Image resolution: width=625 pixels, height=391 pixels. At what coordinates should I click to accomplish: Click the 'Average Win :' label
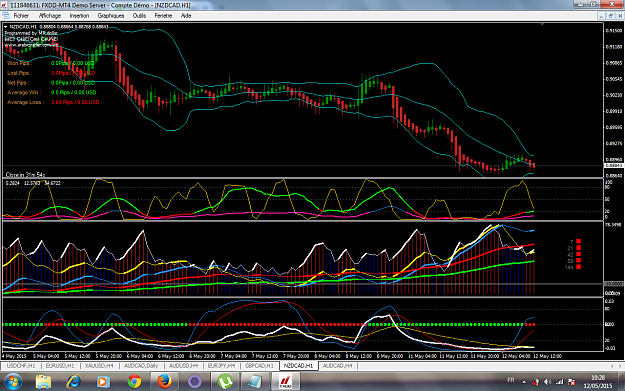[24, 92]
